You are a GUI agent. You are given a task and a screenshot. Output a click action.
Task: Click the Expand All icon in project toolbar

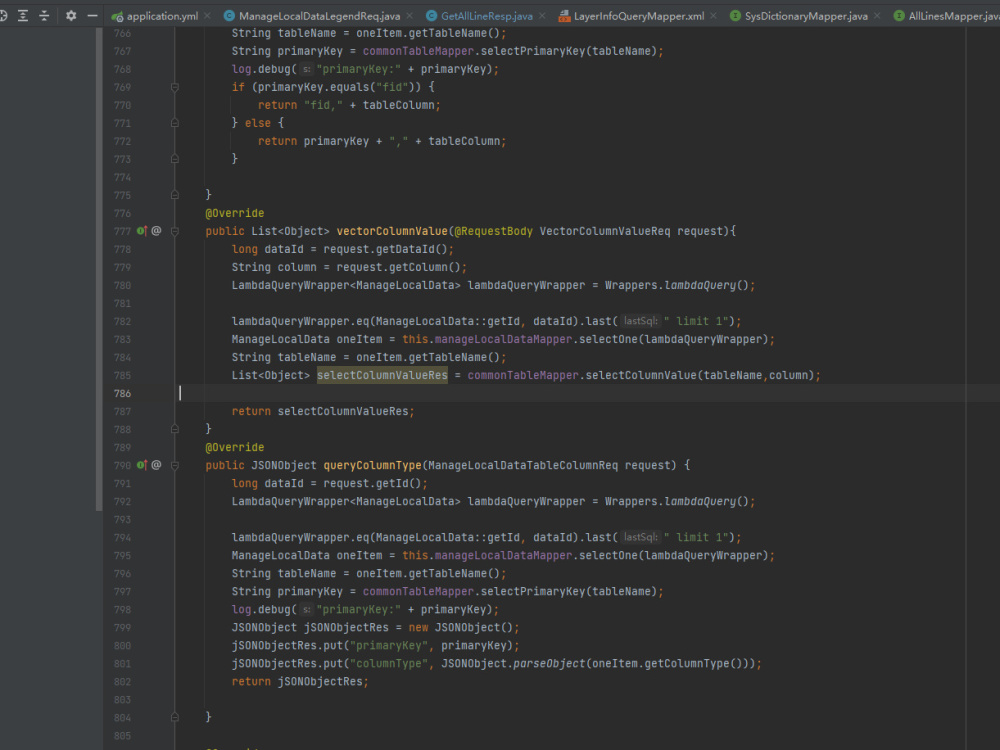22,15
